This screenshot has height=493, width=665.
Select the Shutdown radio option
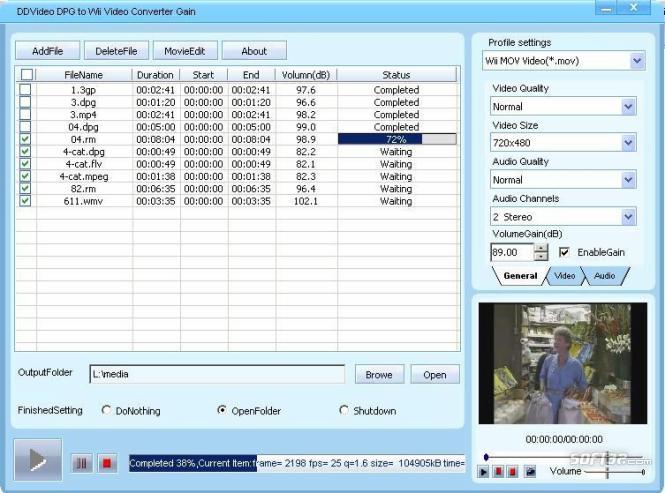(344, 410)
